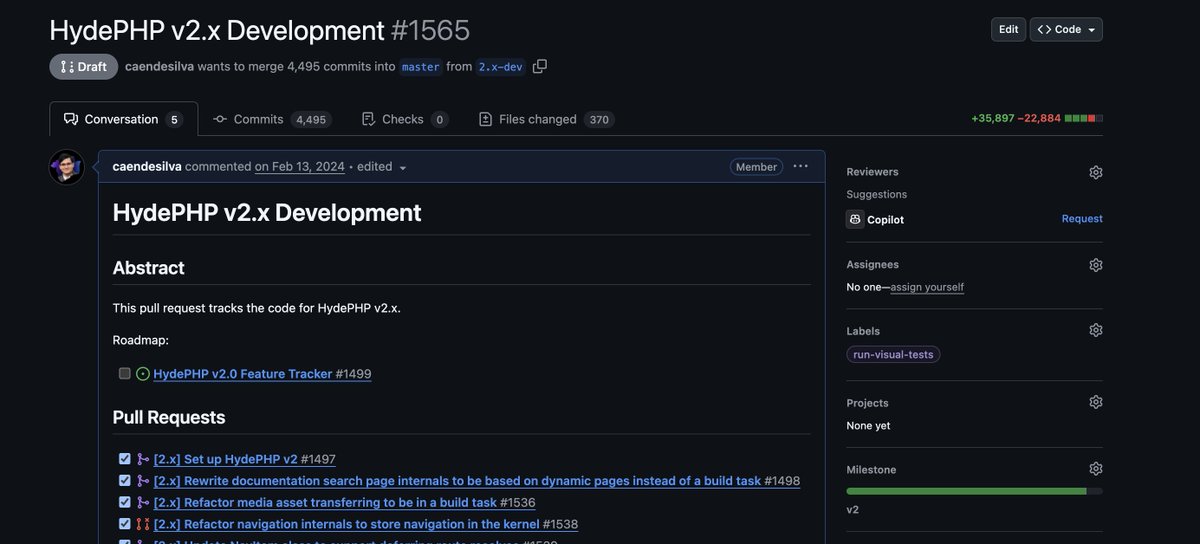Open Milestone settings gear
The image size is (1200, 544).
[x=1096, y=469]
